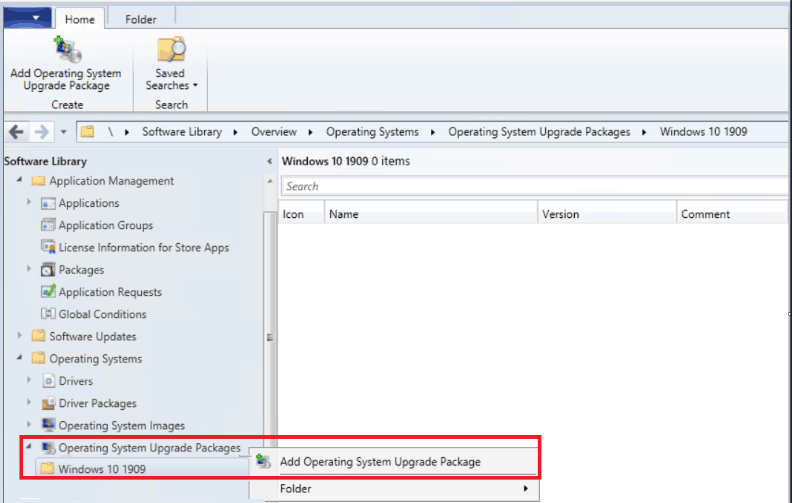Sort by the Icon column header

[x=302, y=214]
